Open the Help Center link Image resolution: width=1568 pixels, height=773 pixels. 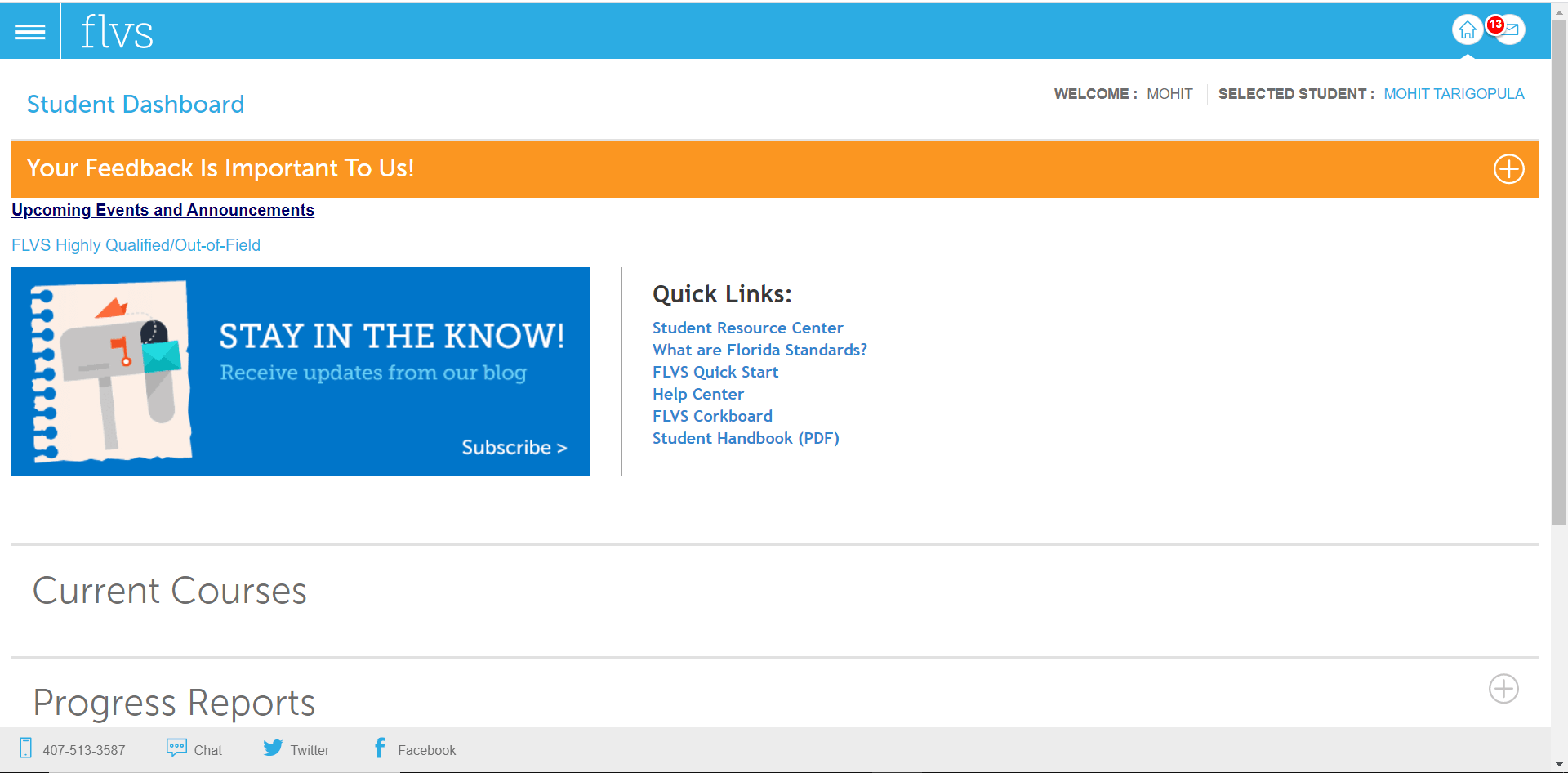click(698, 394)
